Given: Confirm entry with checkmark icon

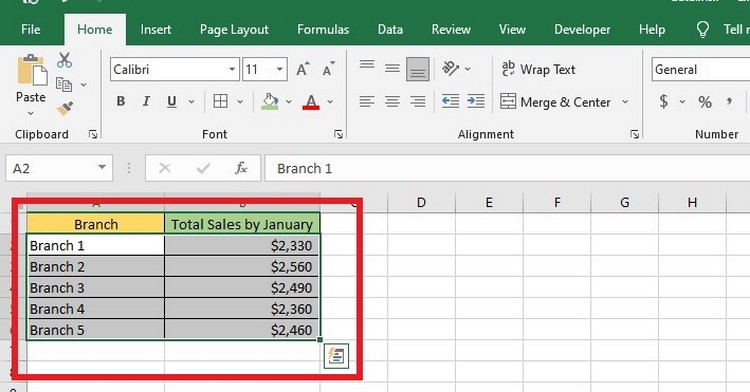Looking at the screenshot, I should coord(203,168).
